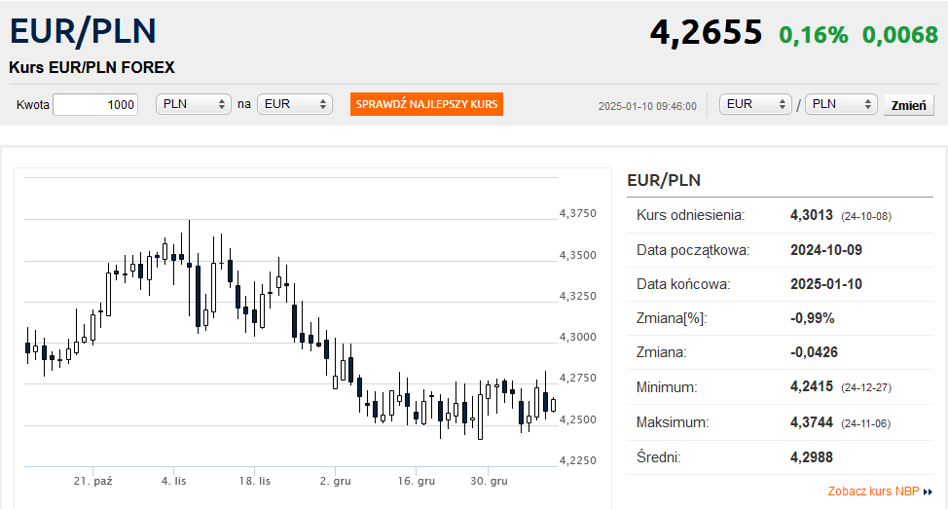Open the PLN source currency dropdown
This screenshot has width=948, height=509.
tap(193, 104)
